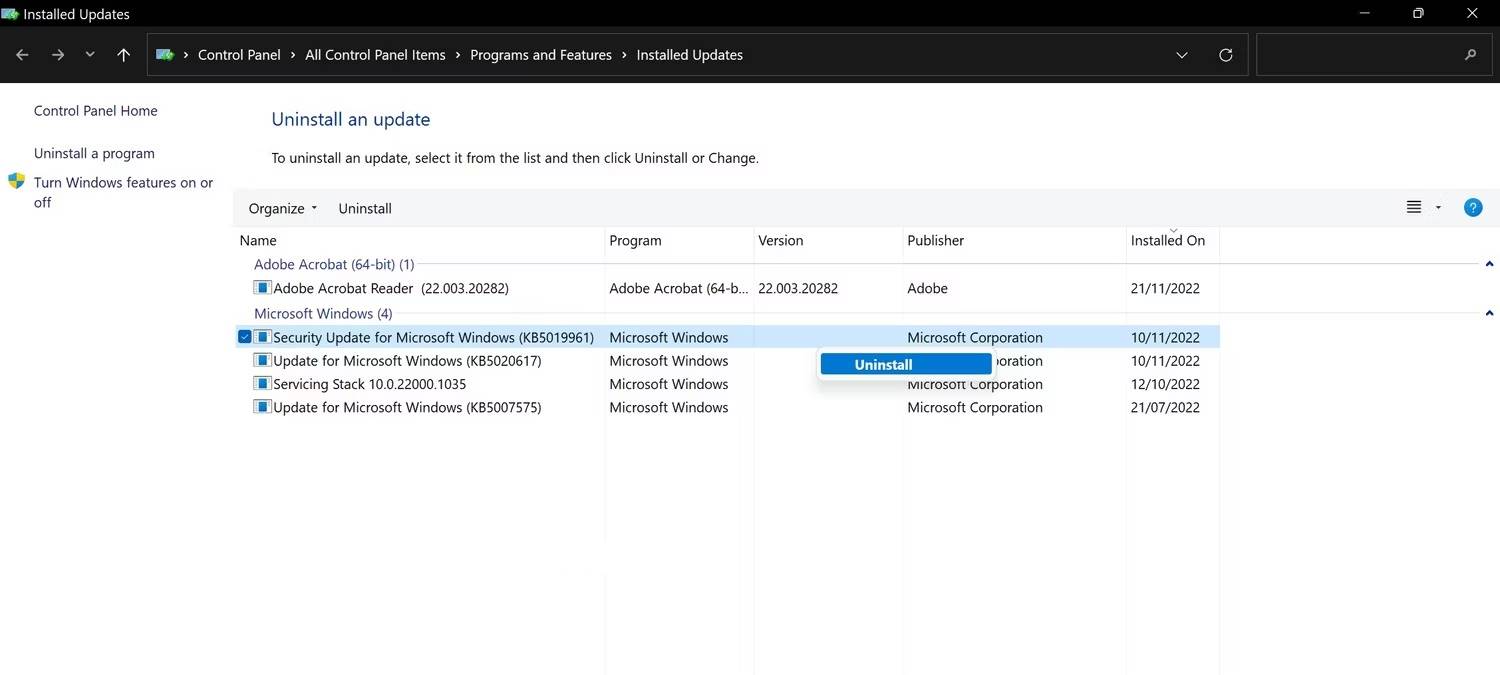Open the Organize dropdown menu

[x=282, y=208]
